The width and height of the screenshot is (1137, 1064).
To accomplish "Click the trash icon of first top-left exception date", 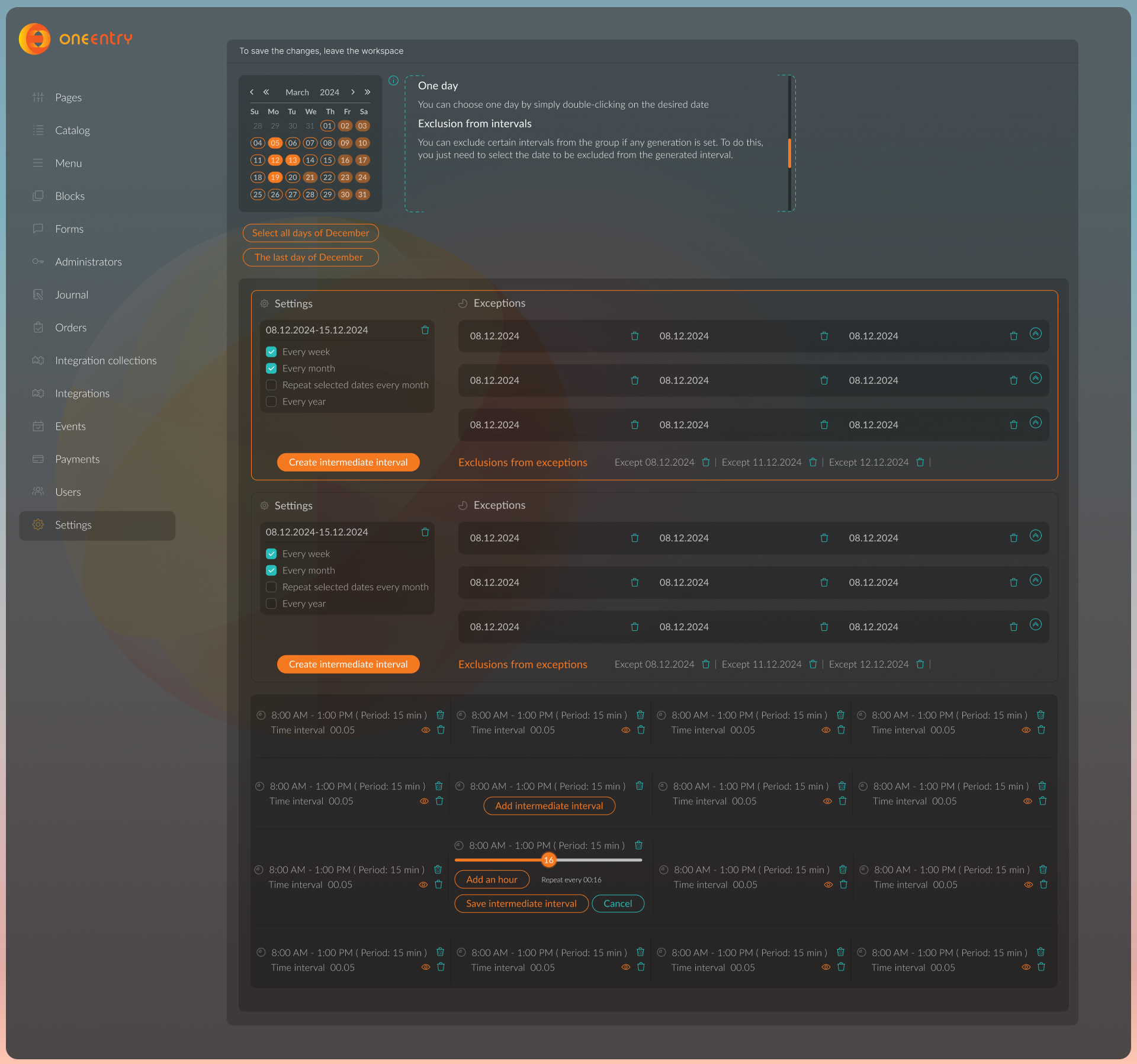I will 634,336.
